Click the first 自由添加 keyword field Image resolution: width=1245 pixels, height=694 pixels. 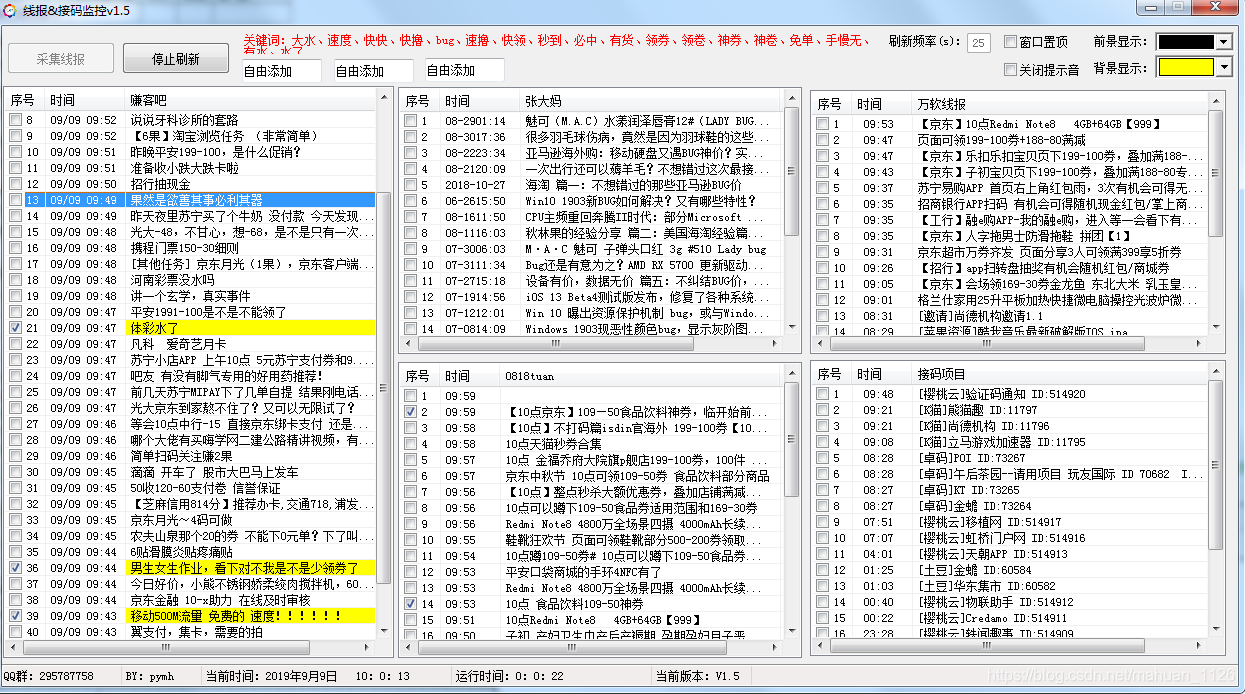pos(282,71)
